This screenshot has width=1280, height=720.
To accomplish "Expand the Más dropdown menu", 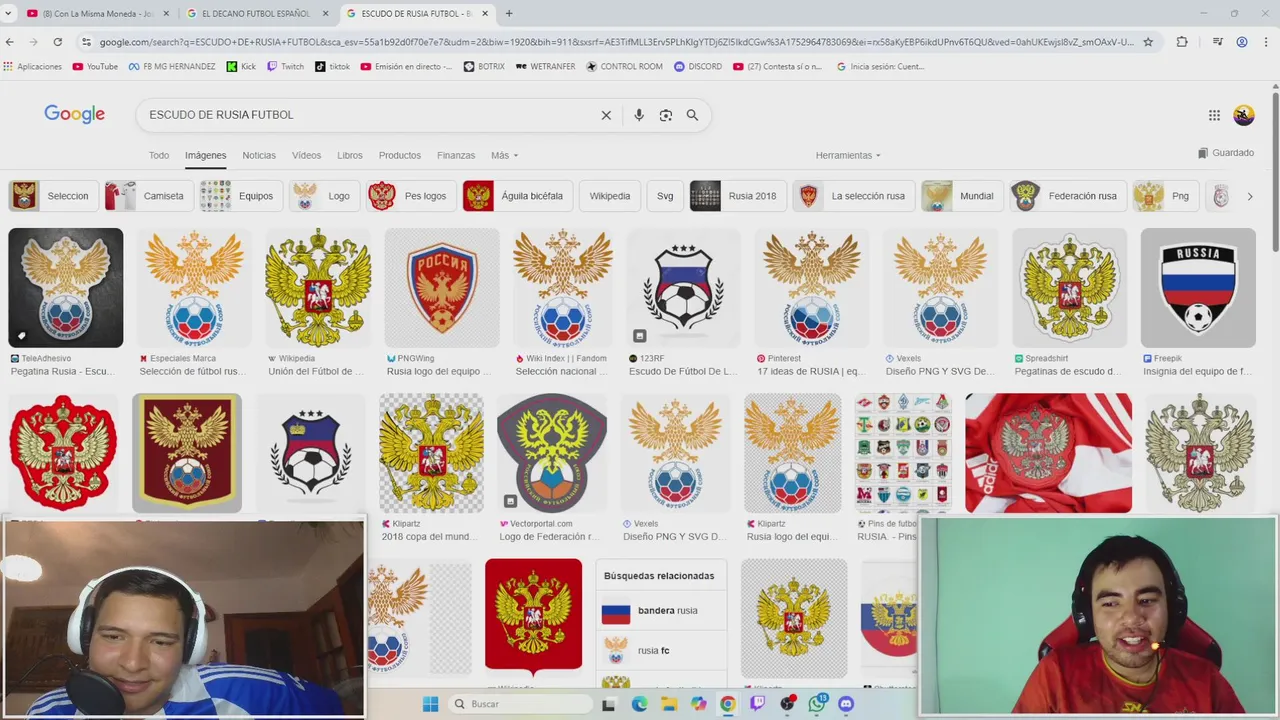I will (x=504, y=155).
